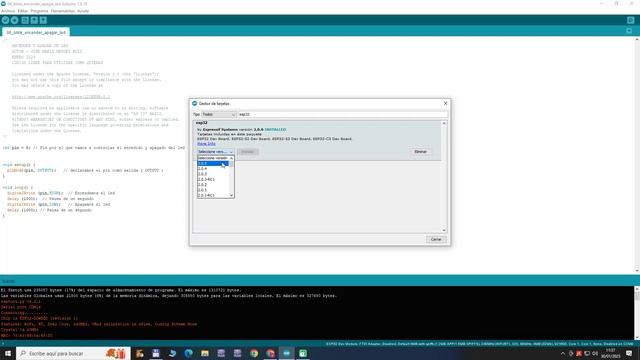Click the console scroll-up arrow
This screenshot has width=640, height=360.
(x=637, y=289)
